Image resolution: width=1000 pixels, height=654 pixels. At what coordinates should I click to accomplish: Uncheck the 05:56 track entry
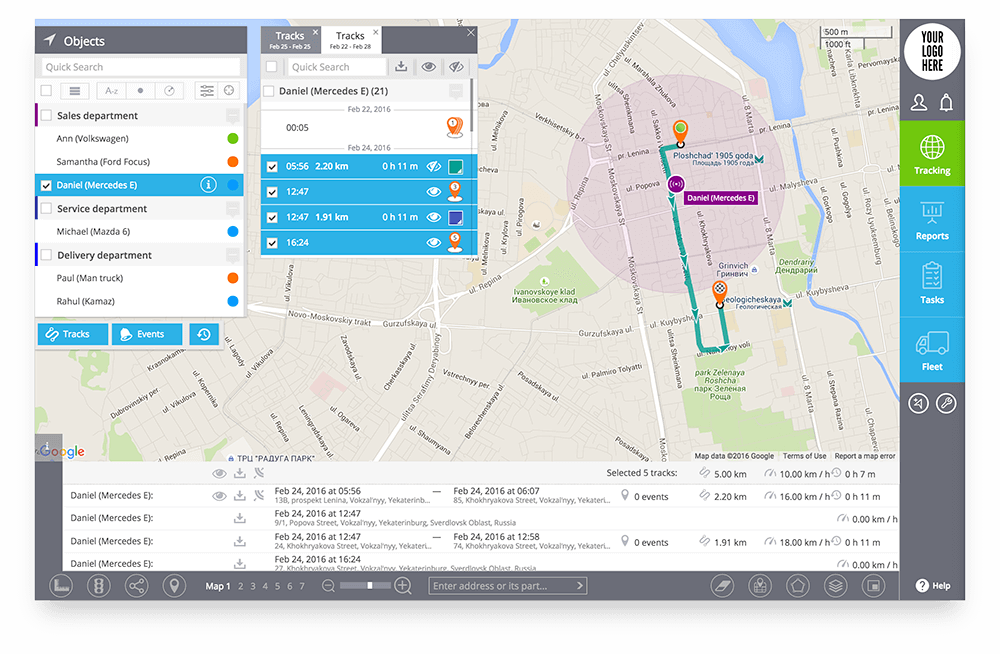tap(270, 166)
